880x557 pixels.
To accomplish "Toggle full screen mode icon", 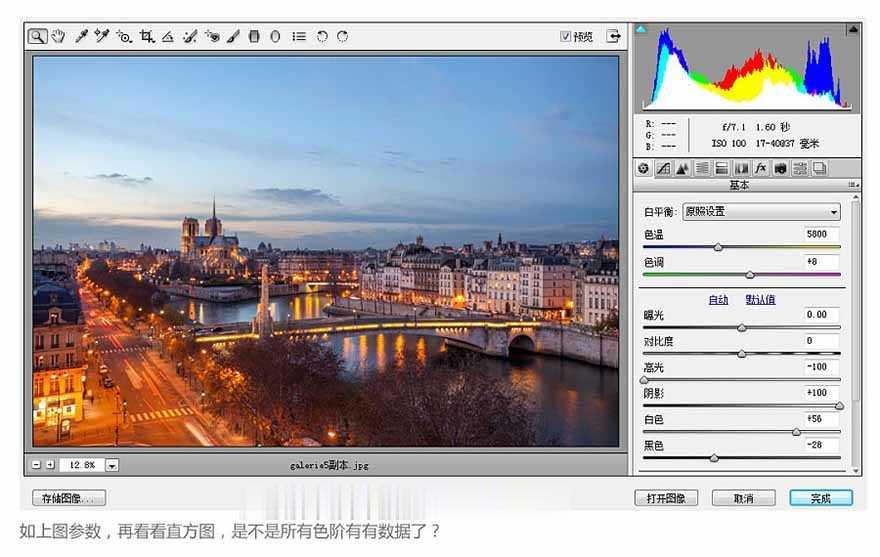I will pyautogui.click(x=613, y=36).
